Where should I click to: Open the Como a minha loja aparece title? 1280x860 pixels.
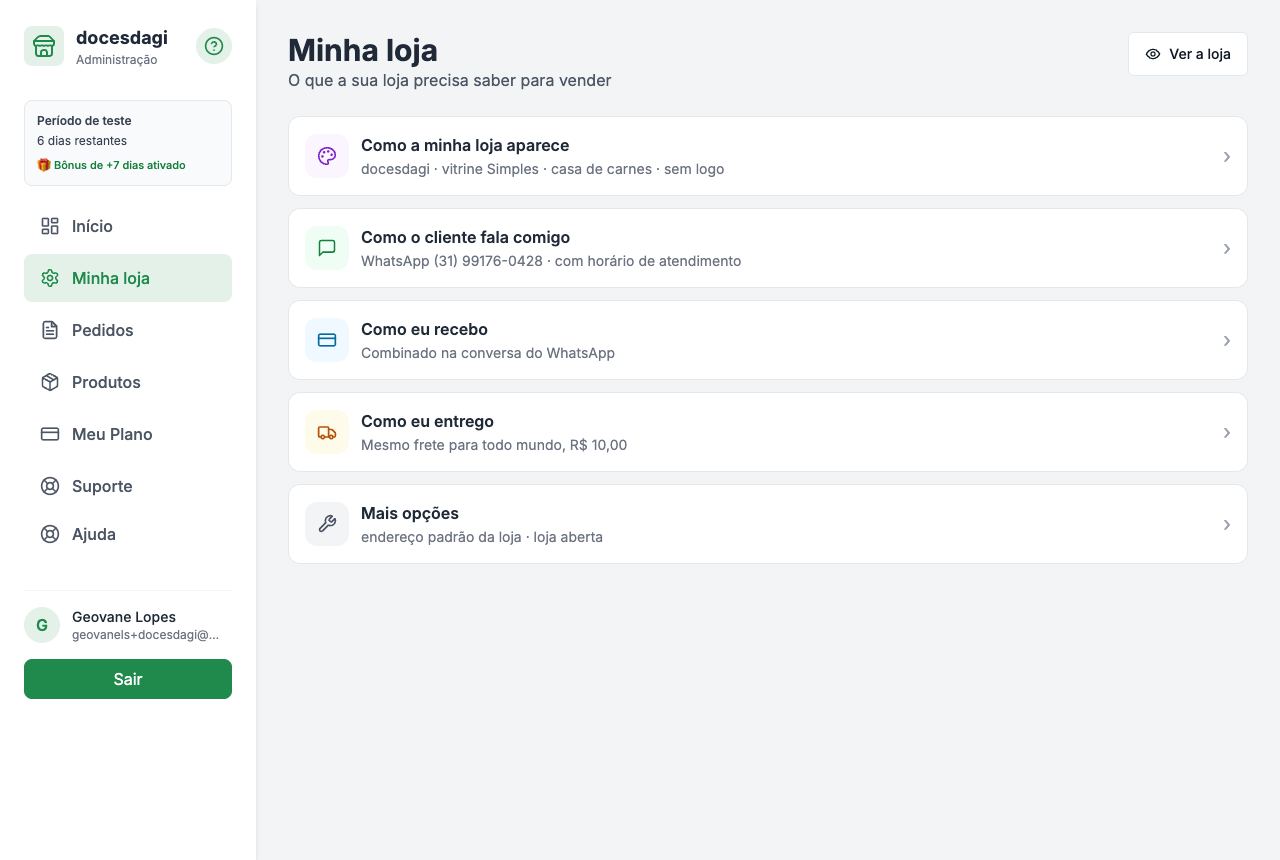(x=465, y=145)
